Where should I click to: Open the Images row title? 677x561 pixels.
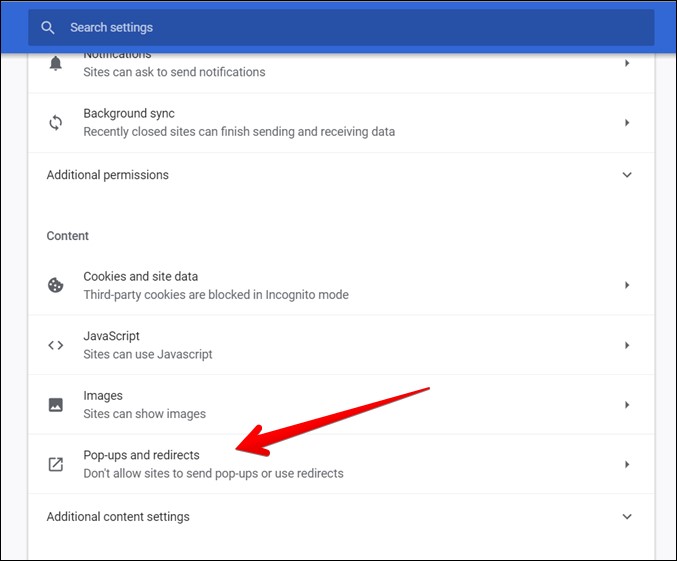103,396
